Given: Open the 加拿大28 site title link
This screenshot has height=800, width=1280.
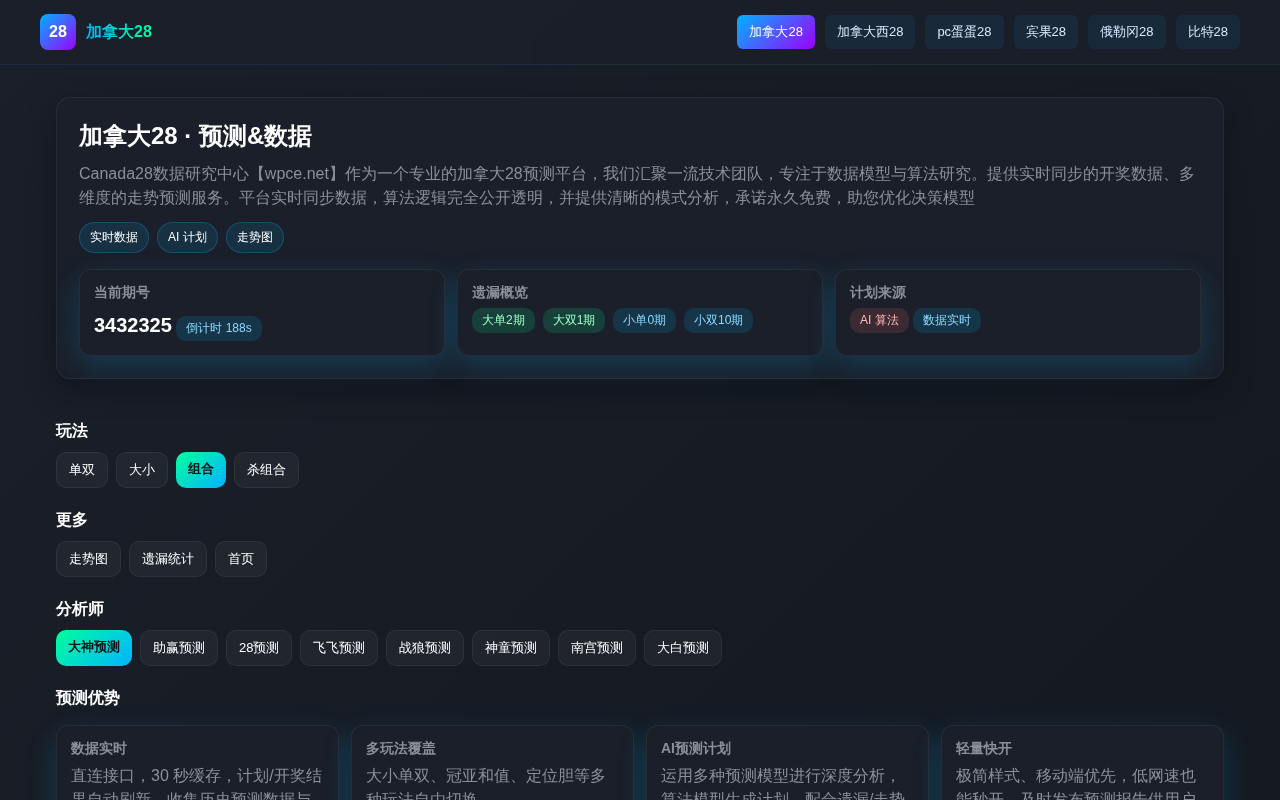Looking at the screenshot, I should click(119, 32).
